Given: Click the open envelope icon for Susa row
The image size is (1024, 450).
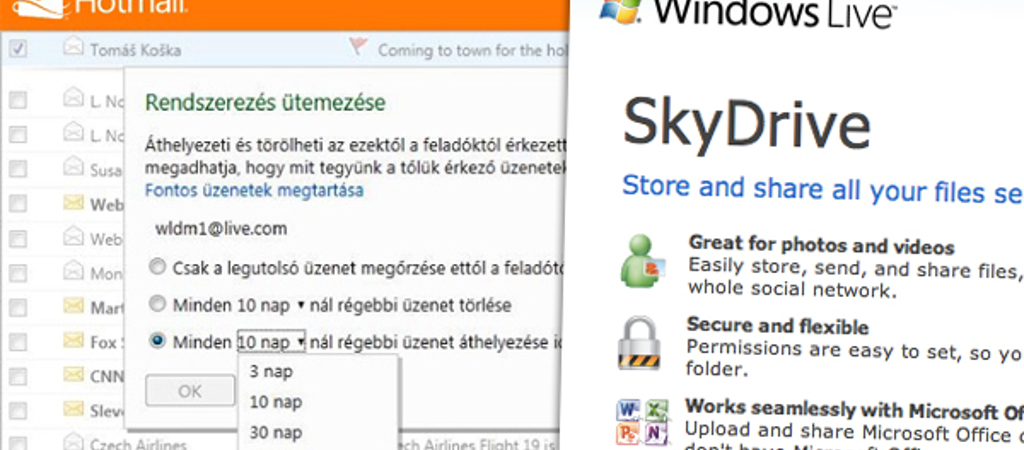Looking at the screenshot, I should tap(74, 167).
